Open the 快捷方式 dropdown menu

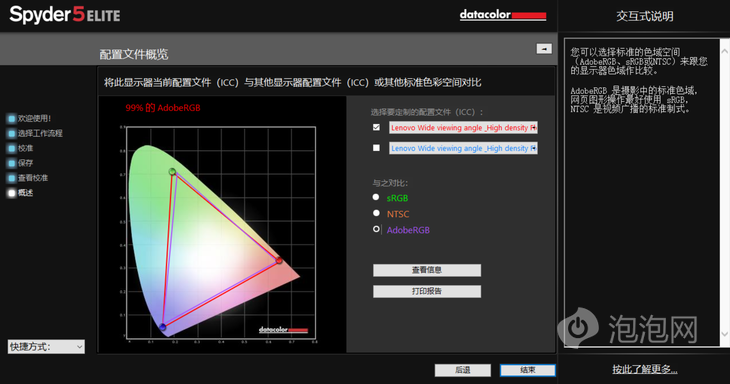(46, 346)
